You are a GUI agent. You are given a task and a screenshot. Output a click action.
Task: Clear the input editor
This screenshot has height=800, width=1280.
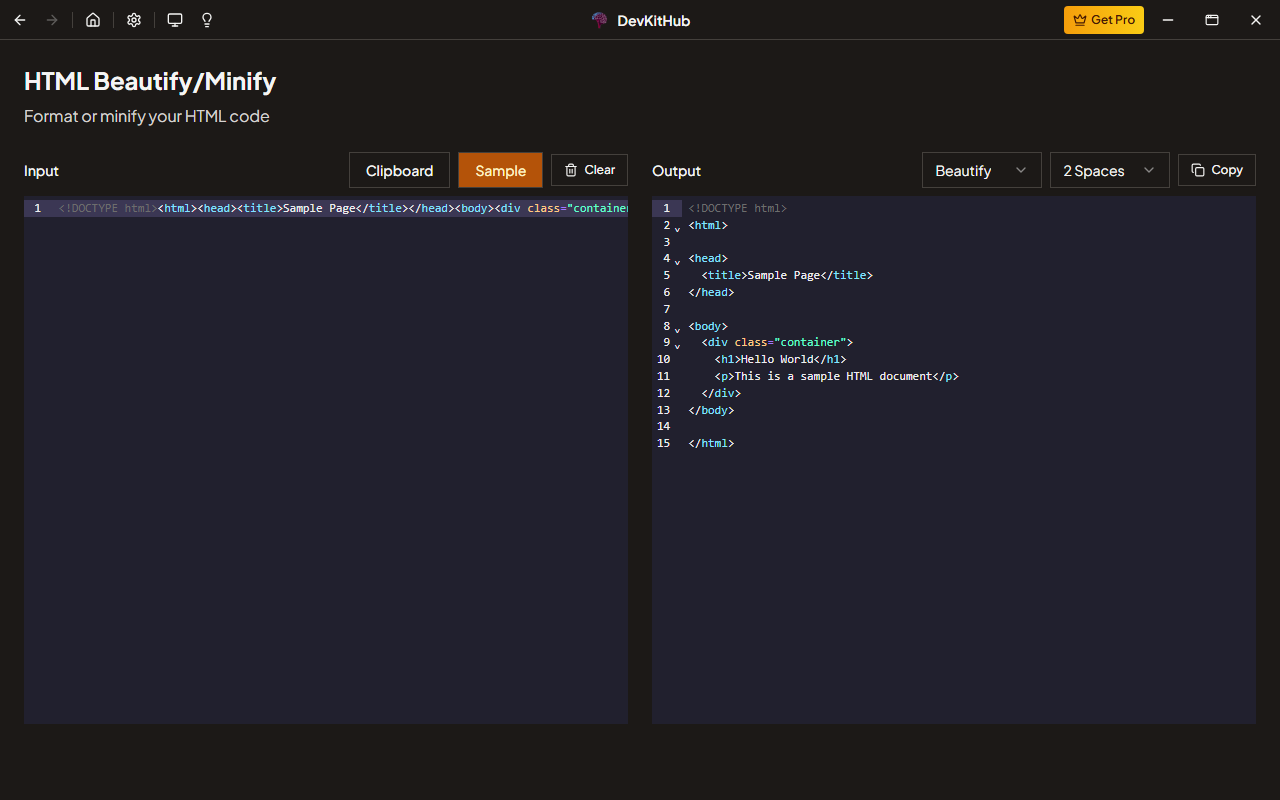(x=589, y=170)
